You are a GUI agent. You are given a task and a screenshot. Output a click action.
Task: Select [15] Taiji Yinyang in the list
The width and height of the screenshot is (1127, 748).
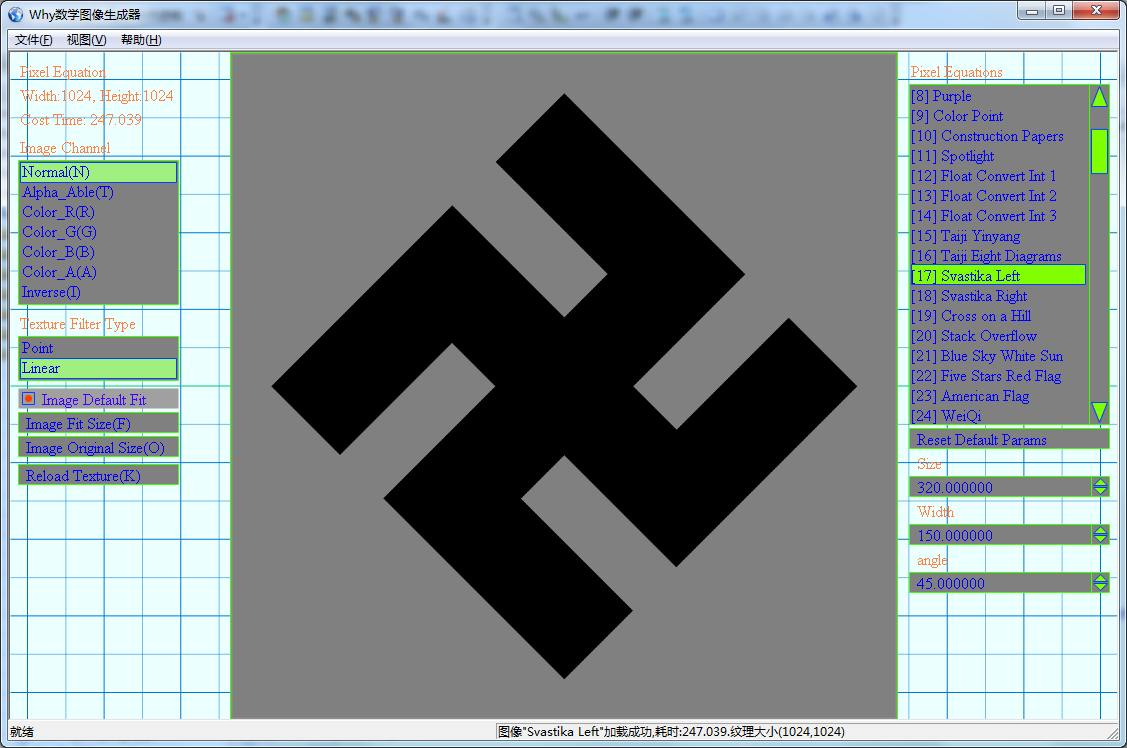click(980, 236)
